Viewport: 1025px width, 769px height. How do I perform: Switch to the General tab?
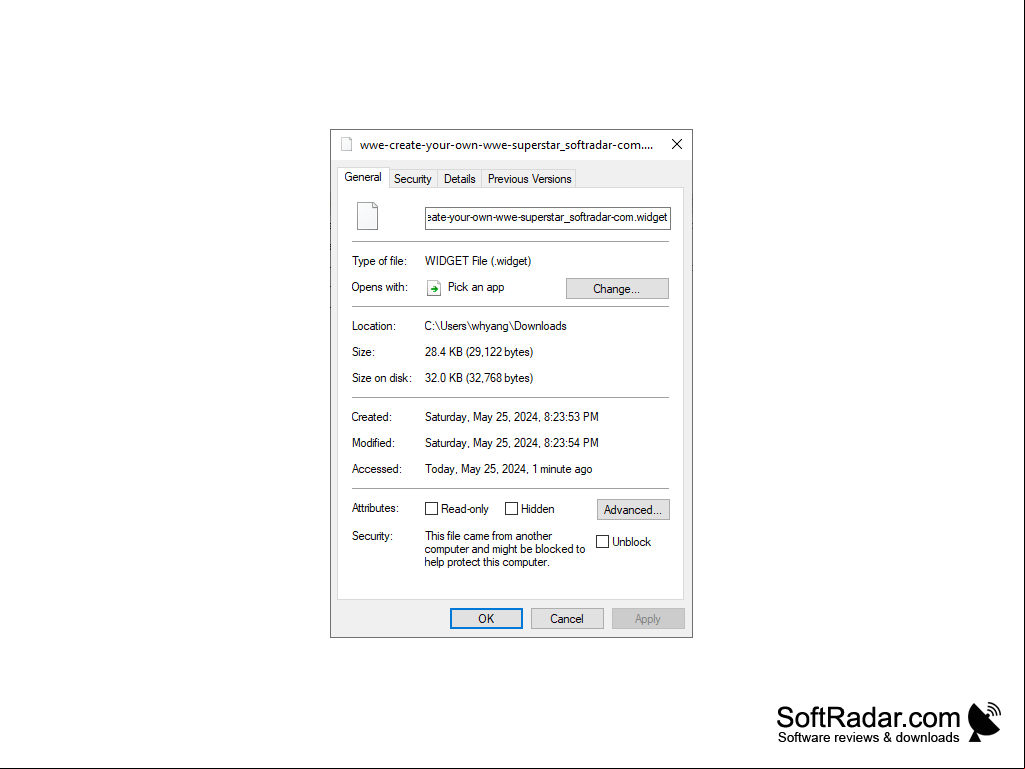363,177
